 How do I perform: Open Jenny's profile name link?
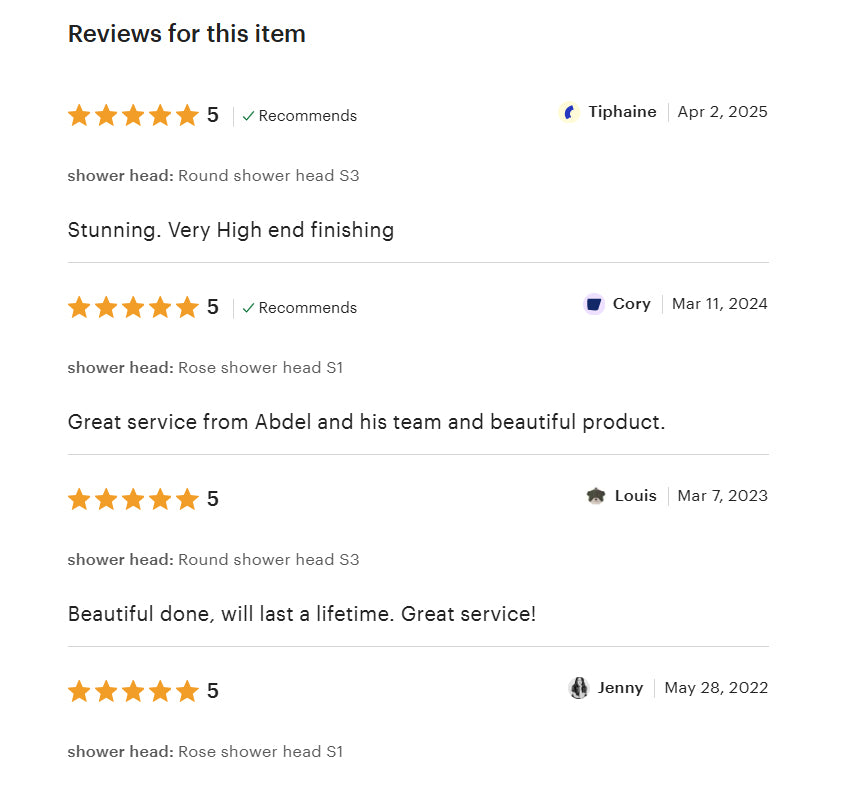click(620, 688)
